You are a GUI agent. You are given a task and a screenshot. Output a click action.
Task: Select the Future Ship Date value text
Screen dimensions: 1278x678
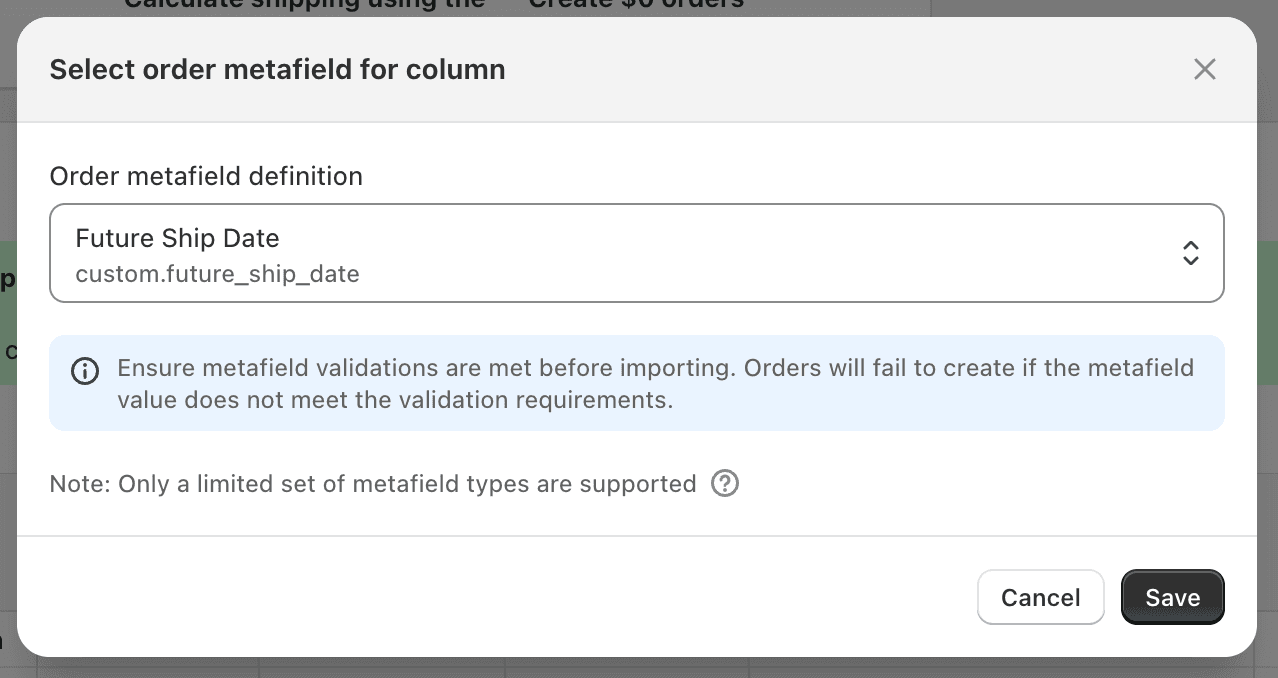point(177,238)
